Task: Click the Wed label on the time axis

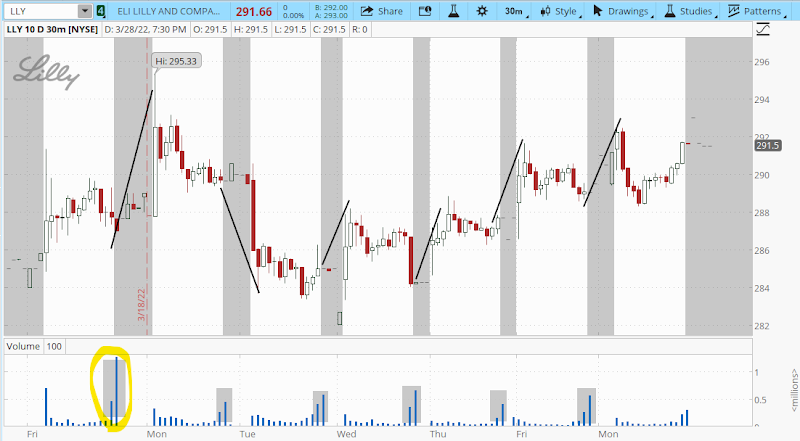Action: click(x=346, y=434)
